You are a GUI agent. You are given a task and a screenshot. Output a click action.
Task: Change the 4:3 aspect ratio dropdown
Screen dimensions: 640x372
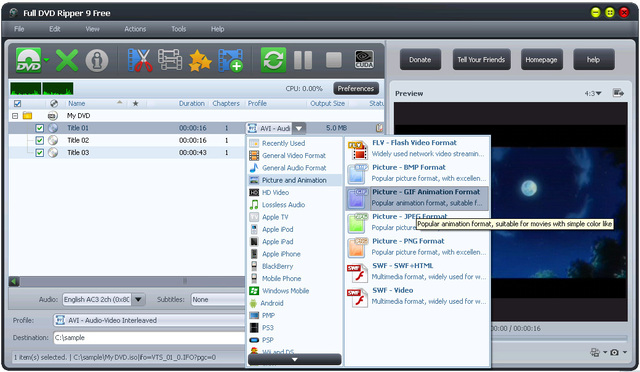coord(593,94)
